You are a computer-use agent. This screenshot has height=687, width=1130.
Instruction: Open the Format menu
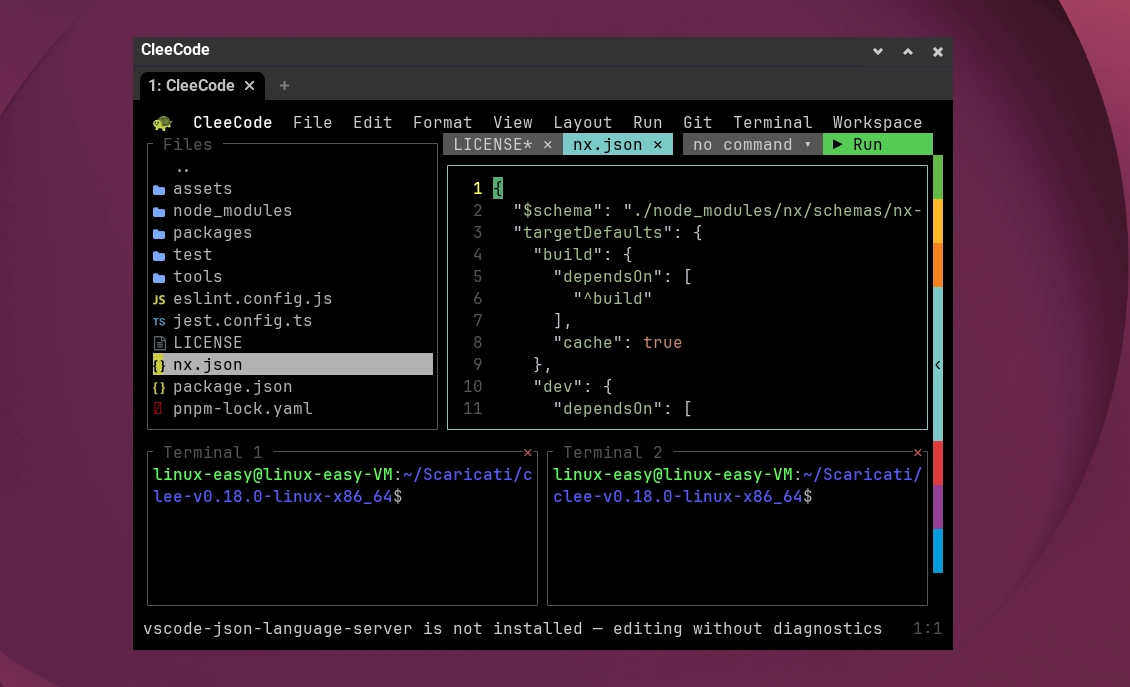[x=442, y=123]
